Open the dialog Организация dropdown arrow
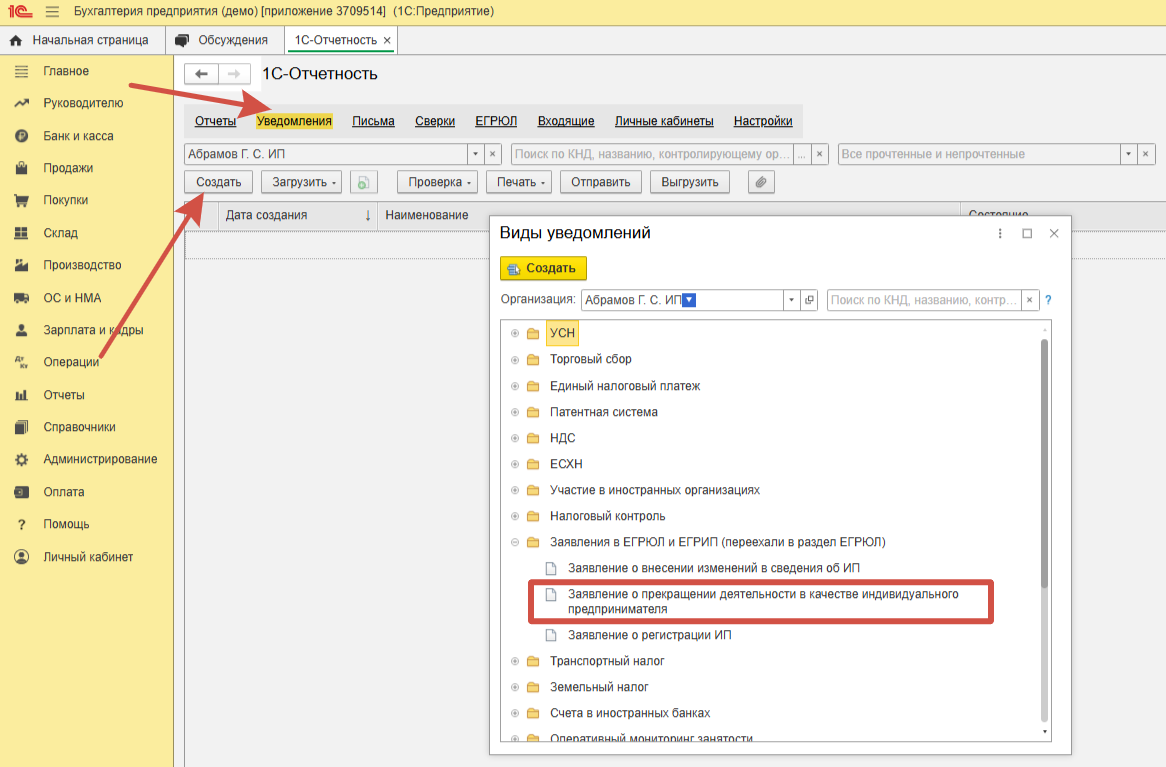 pos(791,300)
